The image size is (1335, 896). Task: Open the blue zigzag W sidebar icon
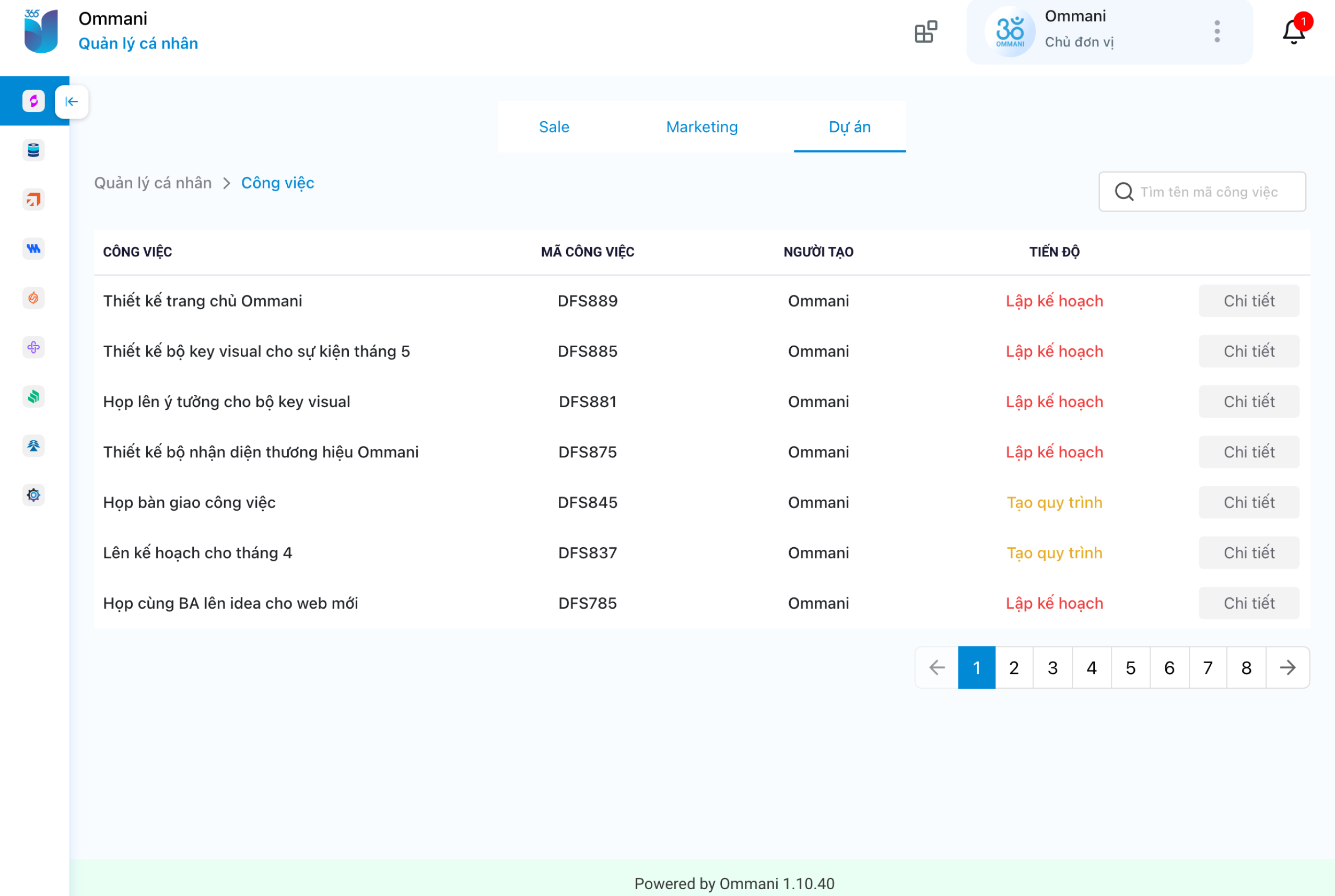[34, 249]
